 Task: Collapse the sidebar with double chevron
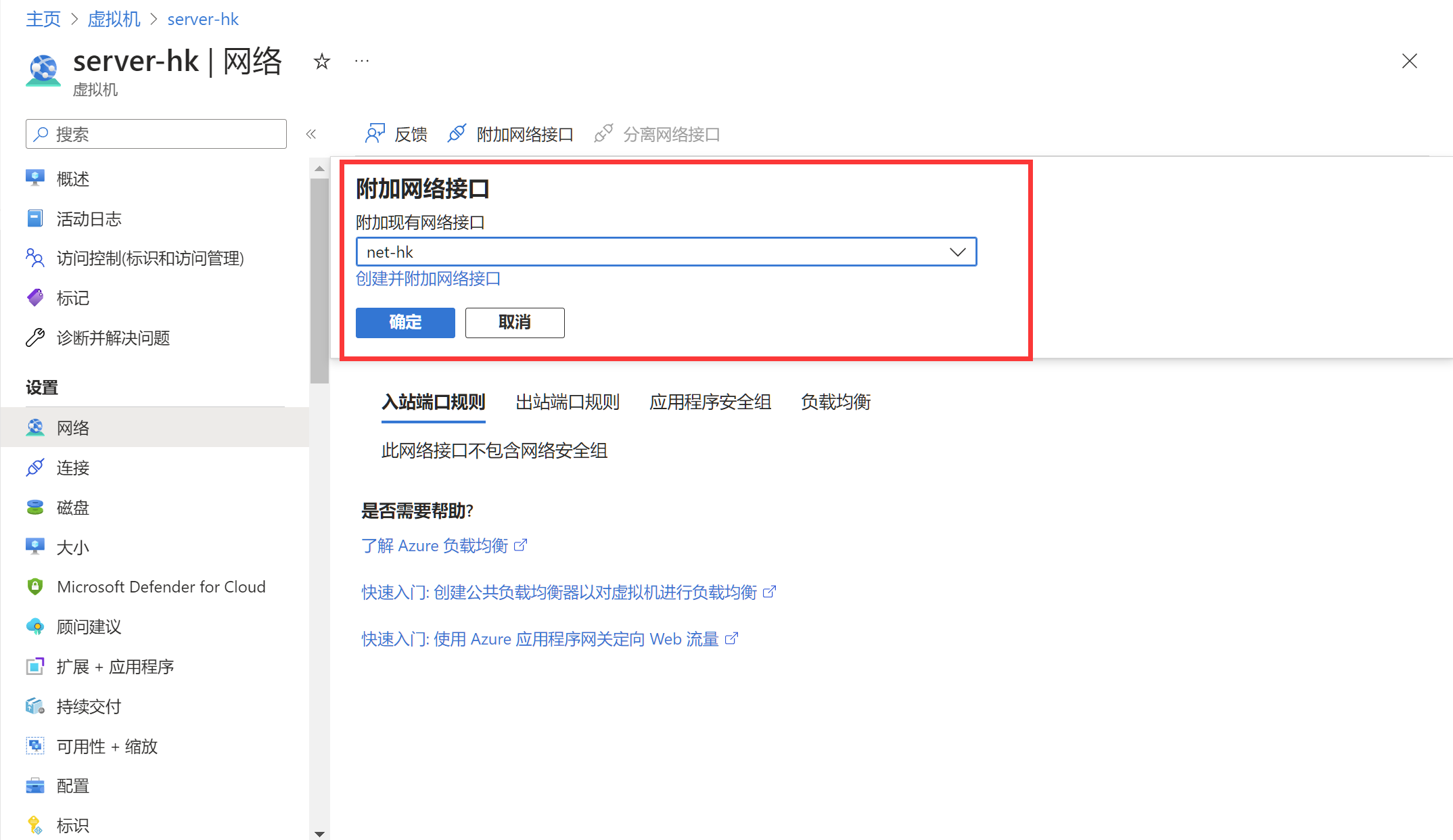(x=311, y=134)
